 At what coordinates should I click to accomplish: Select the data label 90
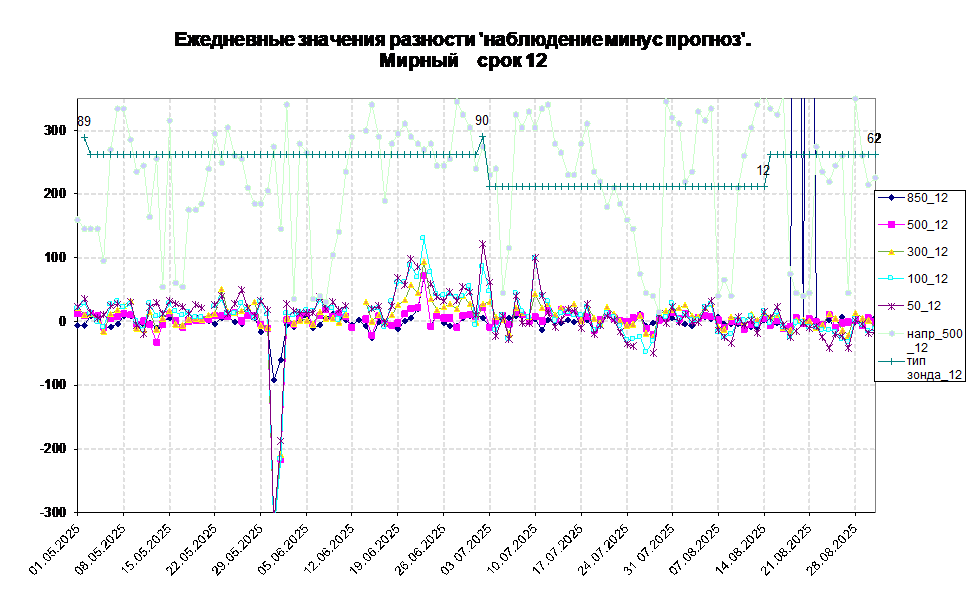482,120
